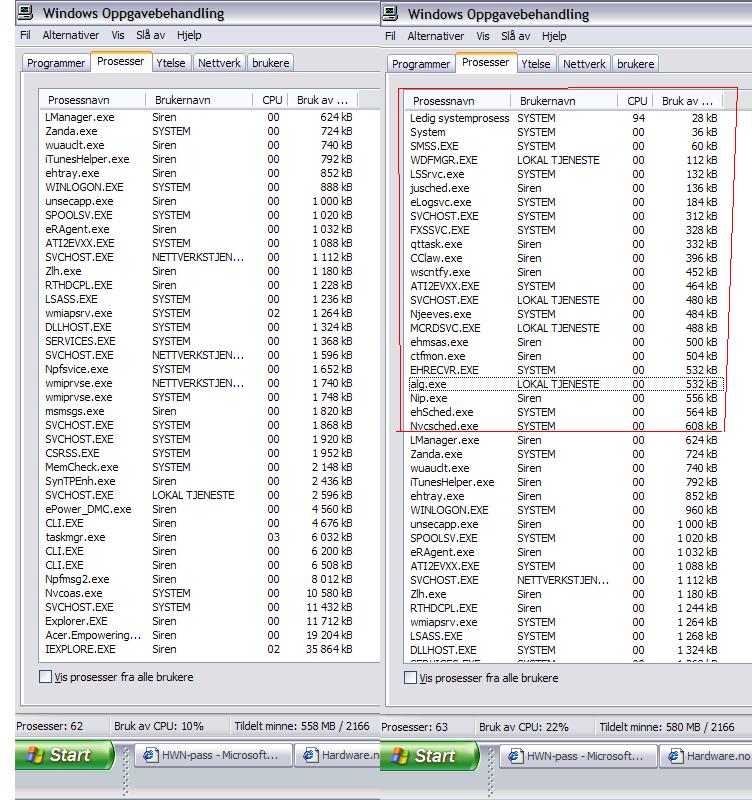
Task: Sort by CPU column in right window
Action: point(634,101)
